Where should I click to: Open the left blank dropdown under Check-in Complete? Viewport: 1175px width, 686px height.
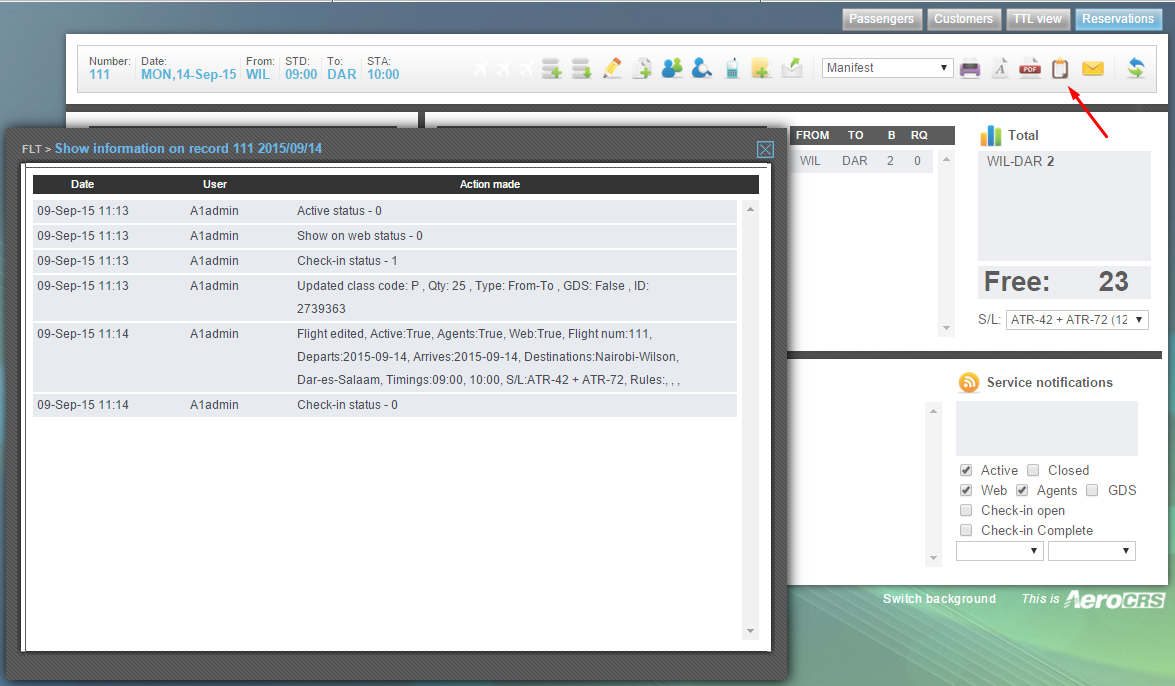1000,551
